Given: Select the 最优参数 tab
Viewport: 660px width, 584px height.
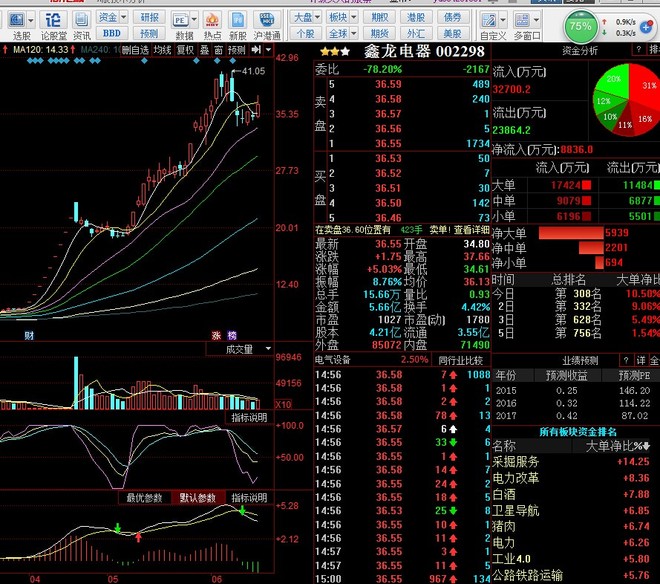Looking at the screenshot, I should tap(144, 498).
